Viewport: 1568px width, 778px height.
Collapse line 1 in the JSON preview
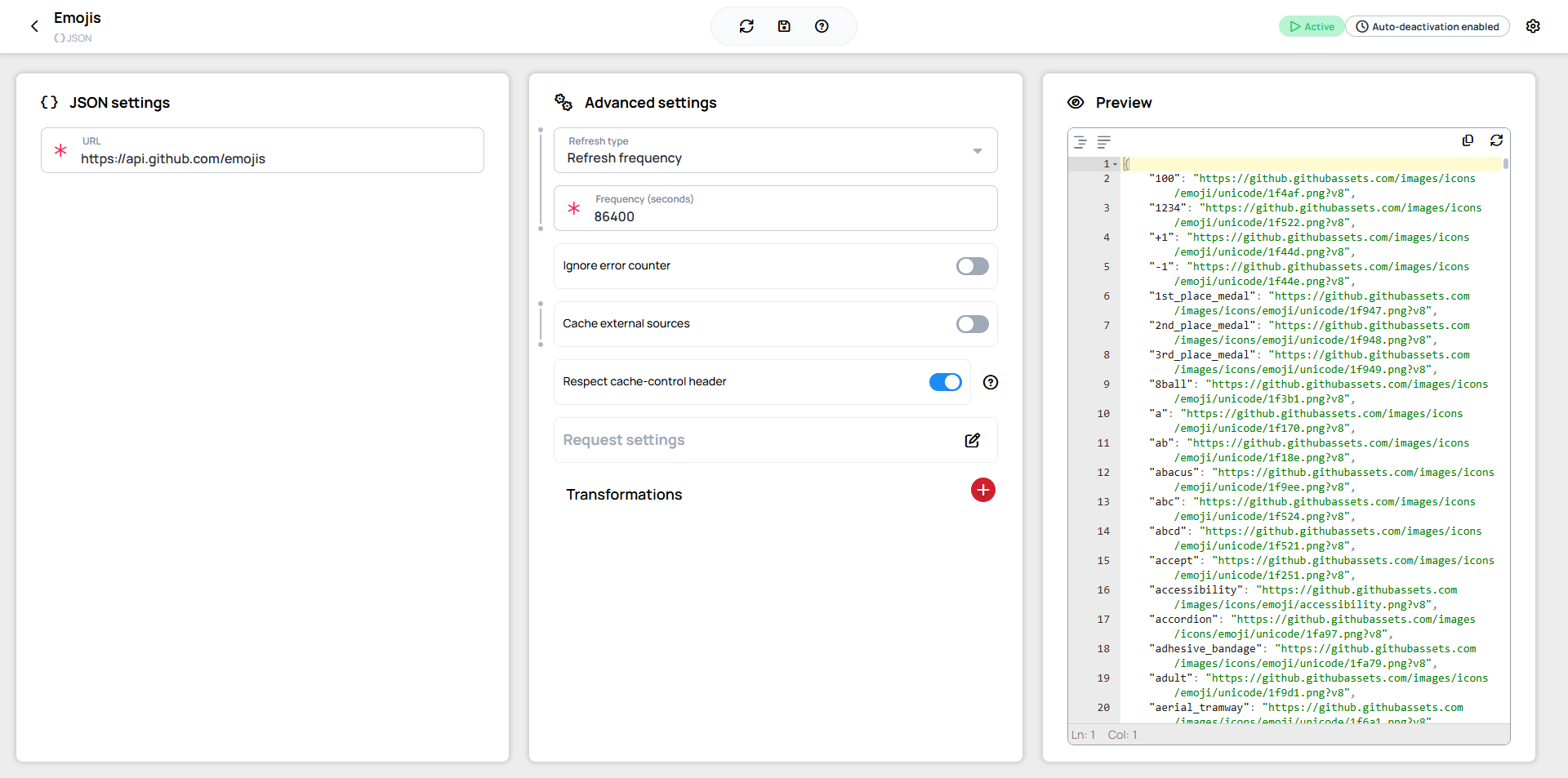pos(1114,164)
